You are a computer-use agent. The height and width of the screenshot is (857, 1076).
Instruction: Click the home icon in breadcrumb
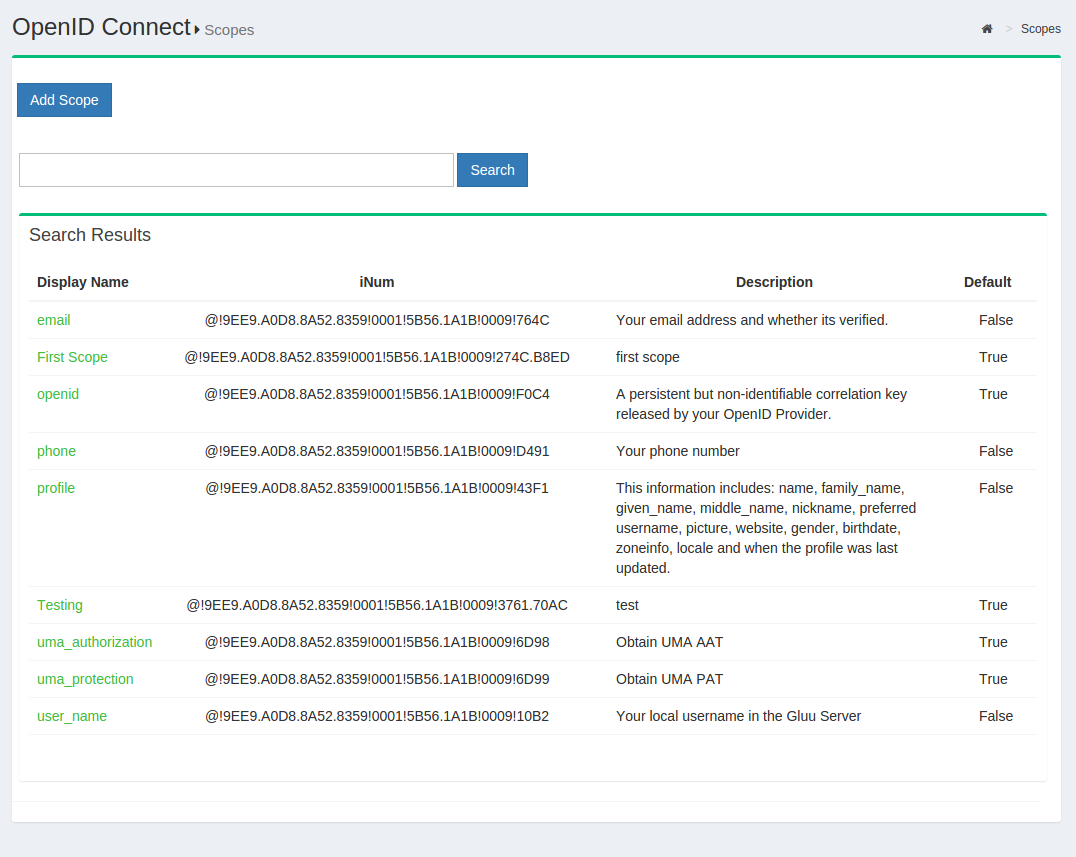coord(987,29)
